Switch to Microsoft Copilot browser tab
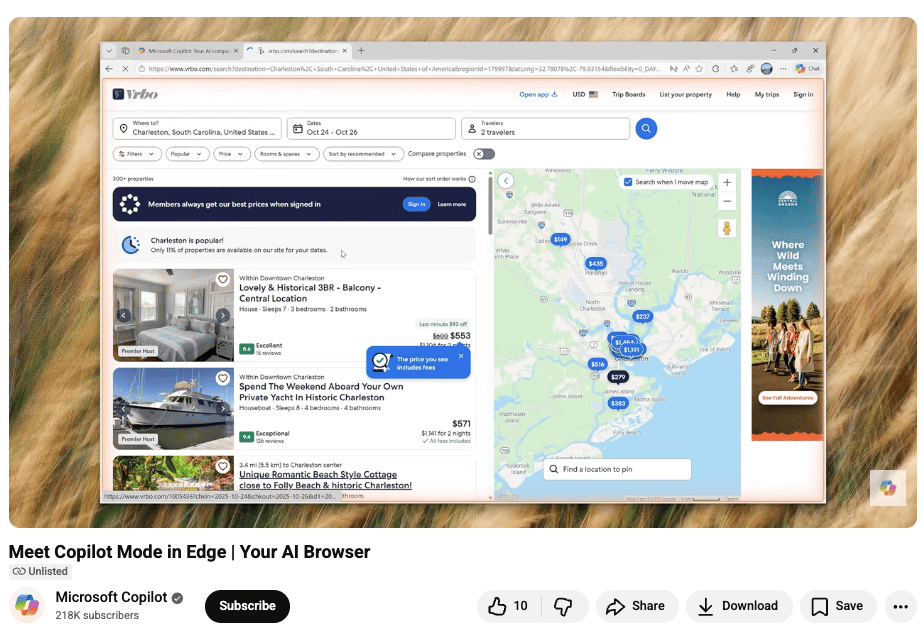The height and width of the screenshot is (633, 924). click(x=188, y=51)
